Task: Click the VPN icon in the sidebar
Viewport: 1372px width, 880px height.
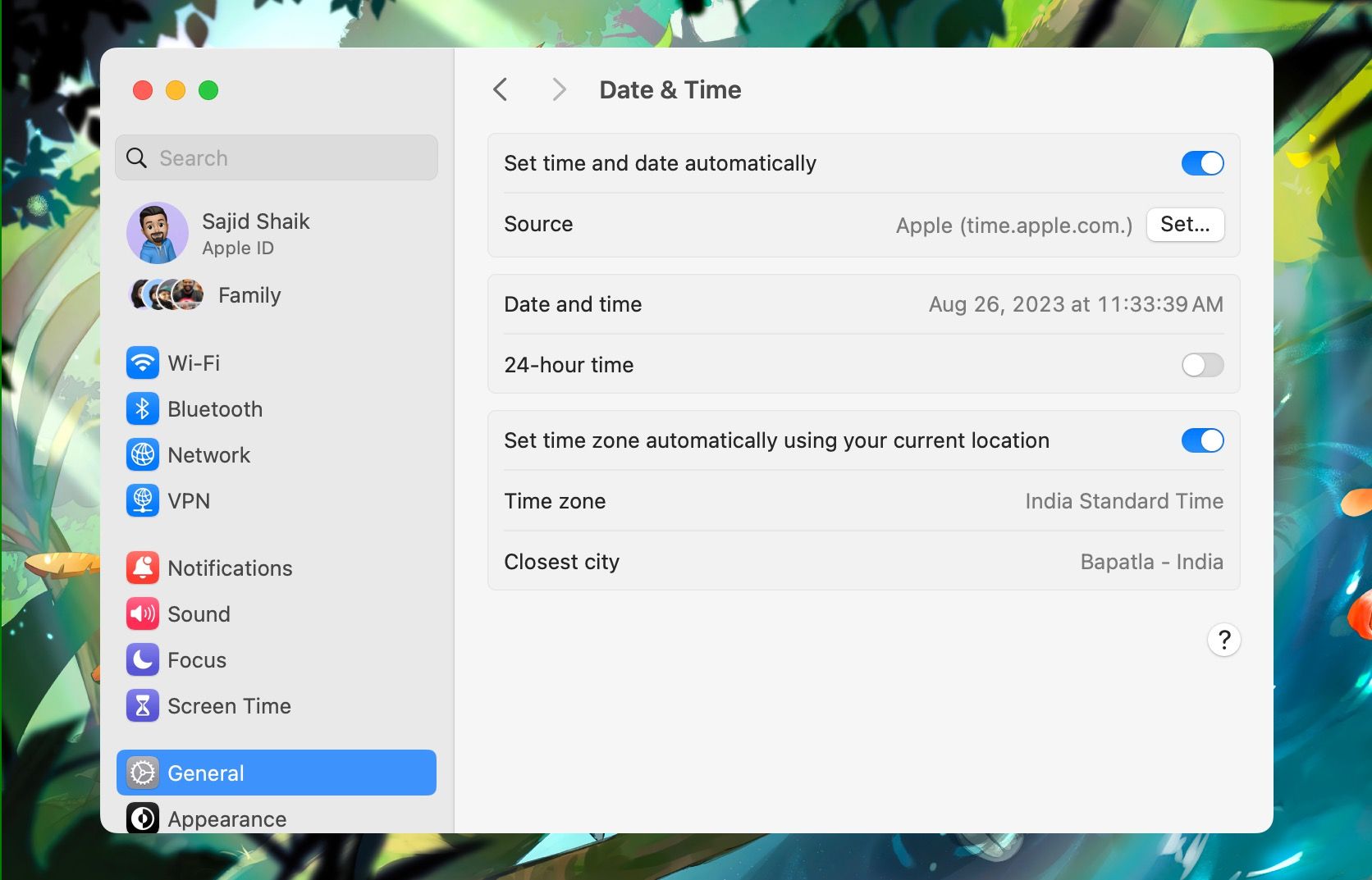Action: (x=143, y=500)
